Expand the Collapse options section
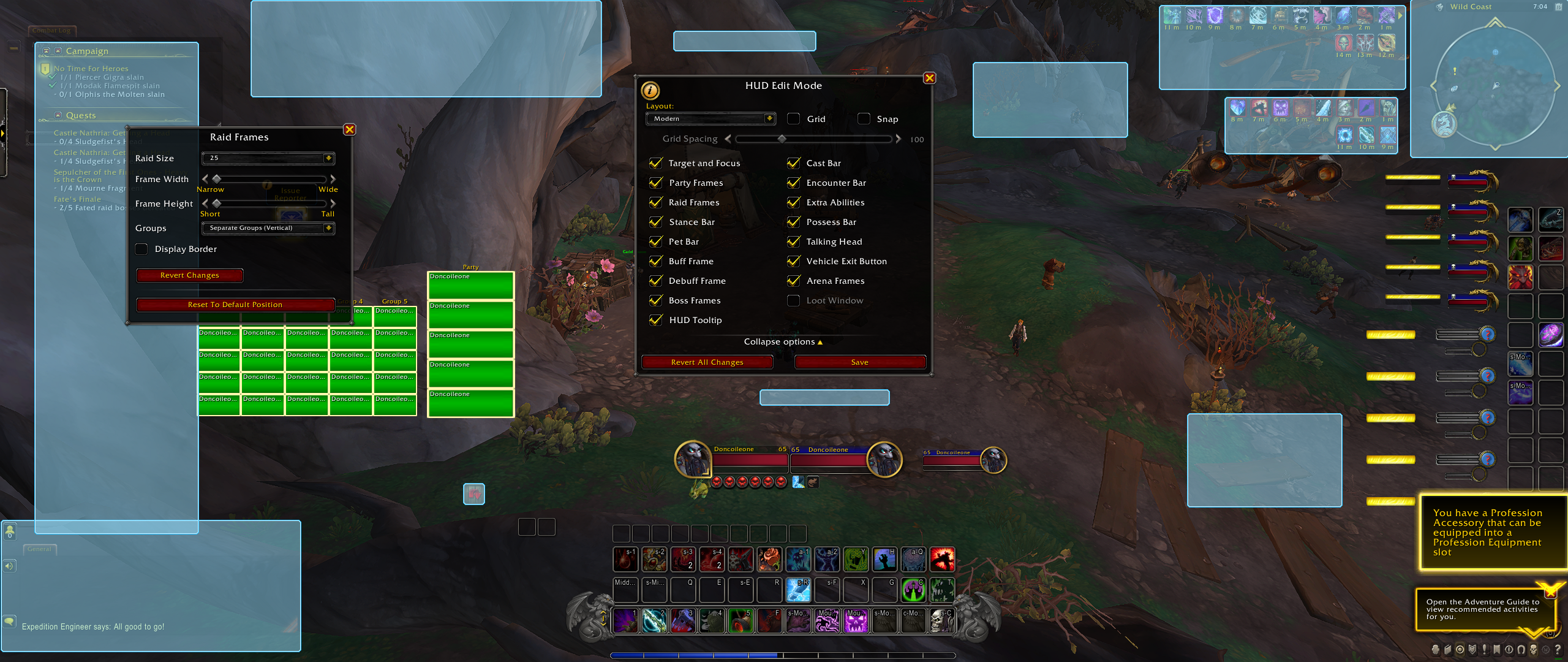This screenshot has height=662, width=1568. (x=784, y=342)
